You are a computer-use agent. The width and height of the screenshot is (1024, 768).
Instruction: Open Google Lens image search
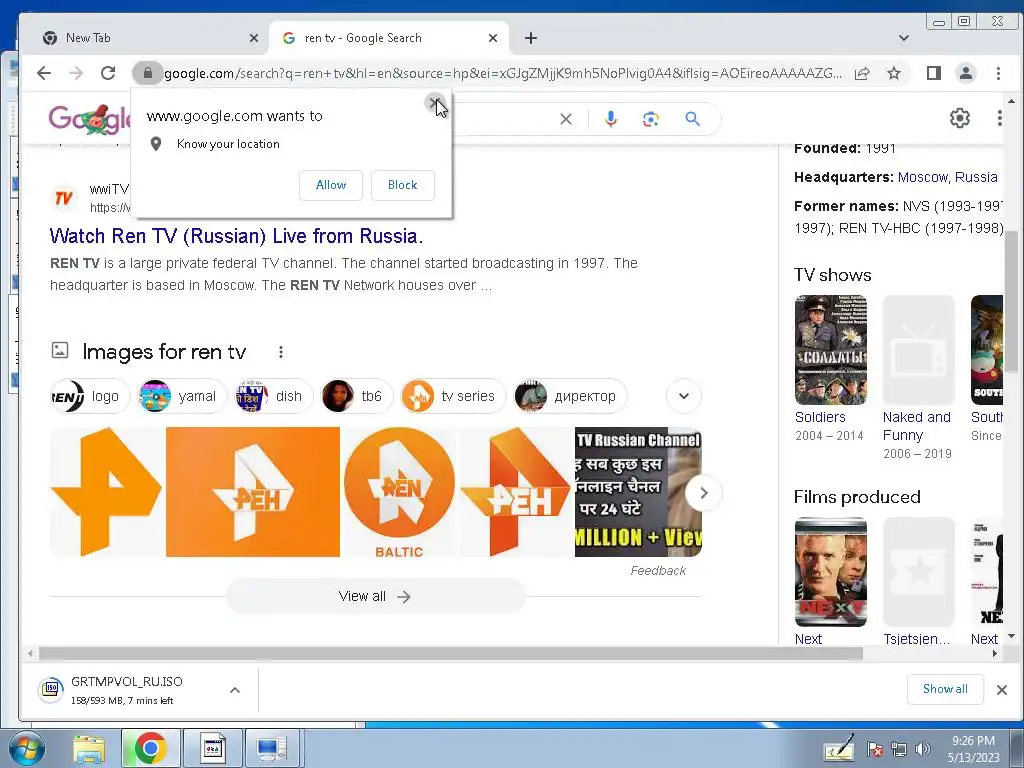(x=650, y=119)
